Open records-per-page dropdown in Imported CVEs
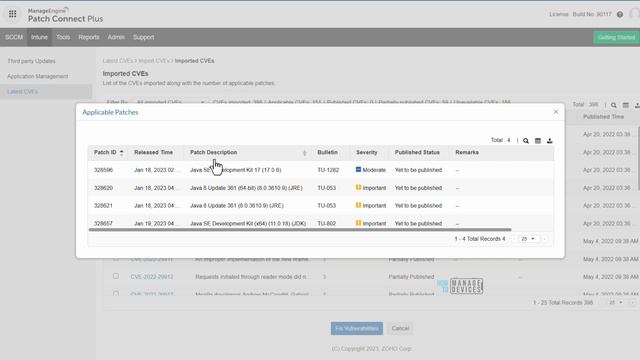Viewport: 640px width, 360px height. pos(616,302)
